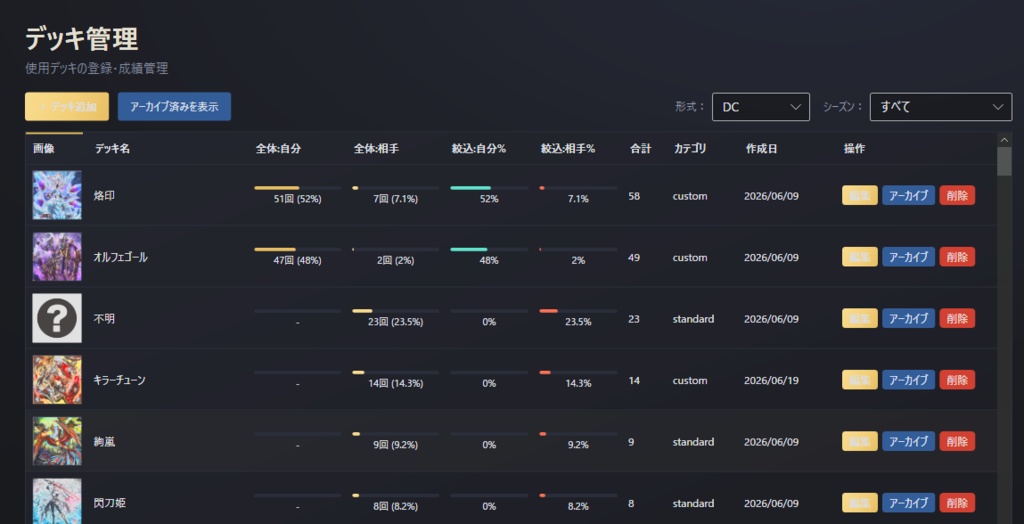
Task: Open the 絢嵐 deck image
Action: coord(57,441)
